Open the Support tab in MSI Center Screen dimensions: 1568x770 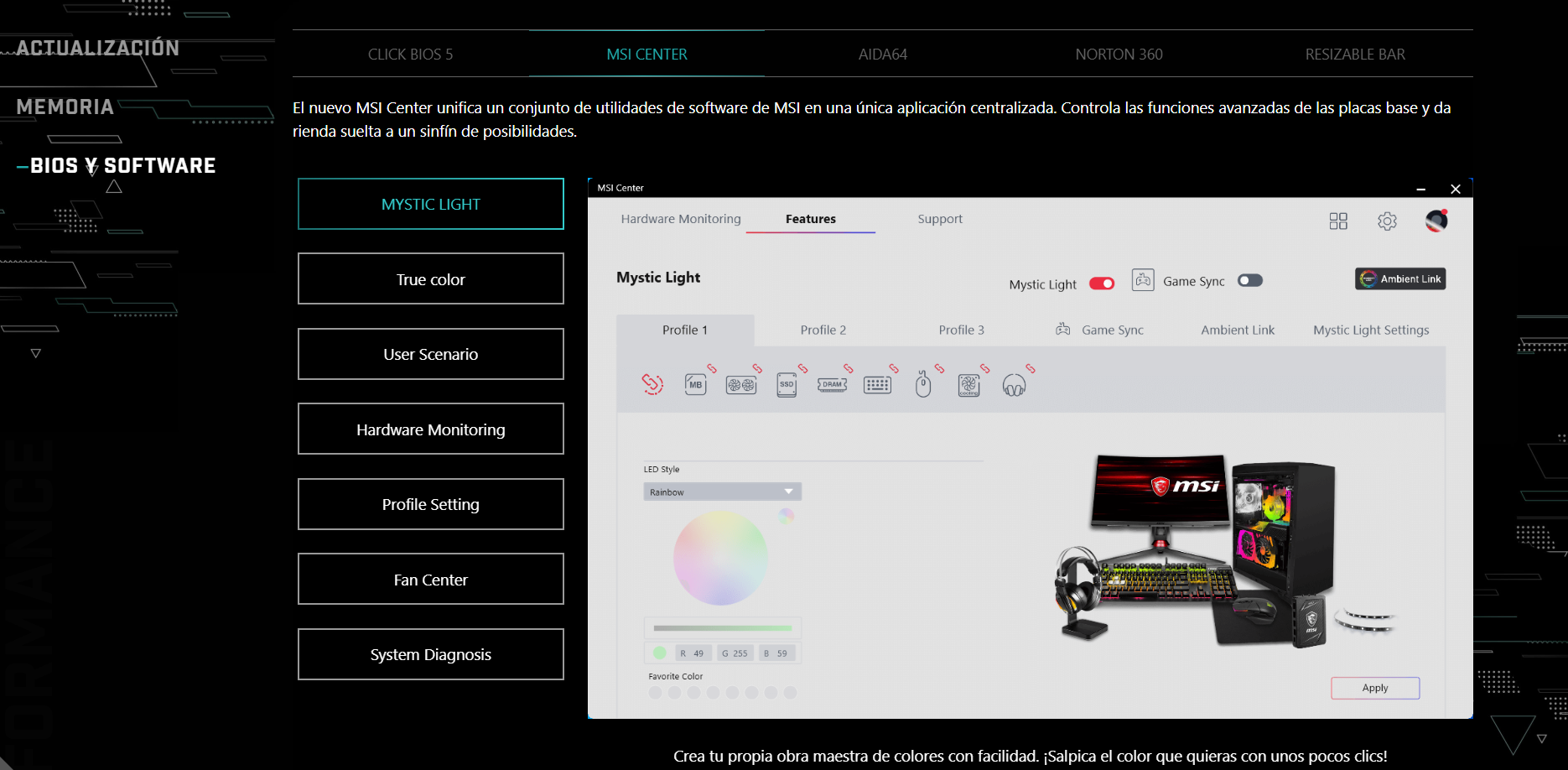coord(940,219)
